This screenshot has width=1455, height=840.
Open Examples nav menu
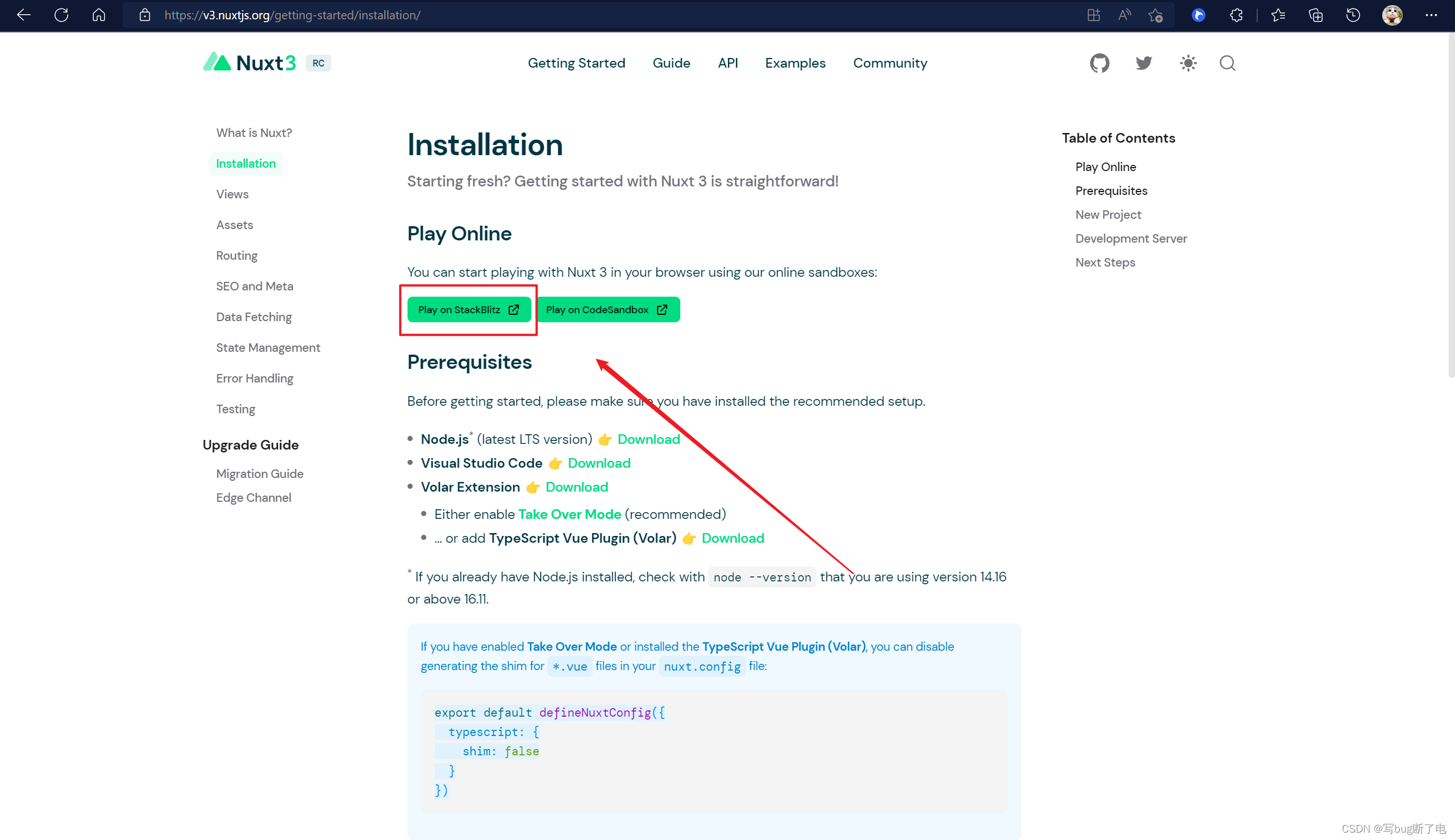795,63
